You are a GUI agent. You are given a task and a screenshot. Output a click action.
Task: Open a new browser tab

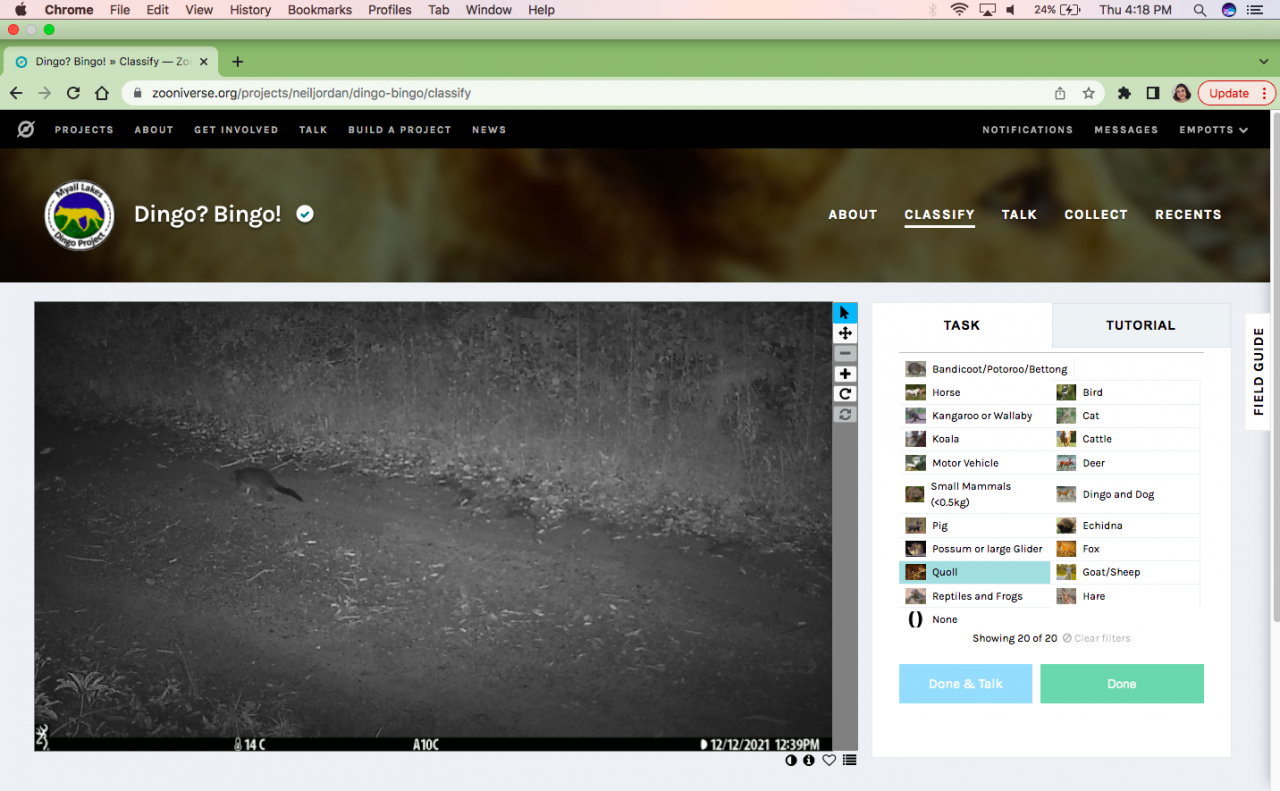pos(237,61)
